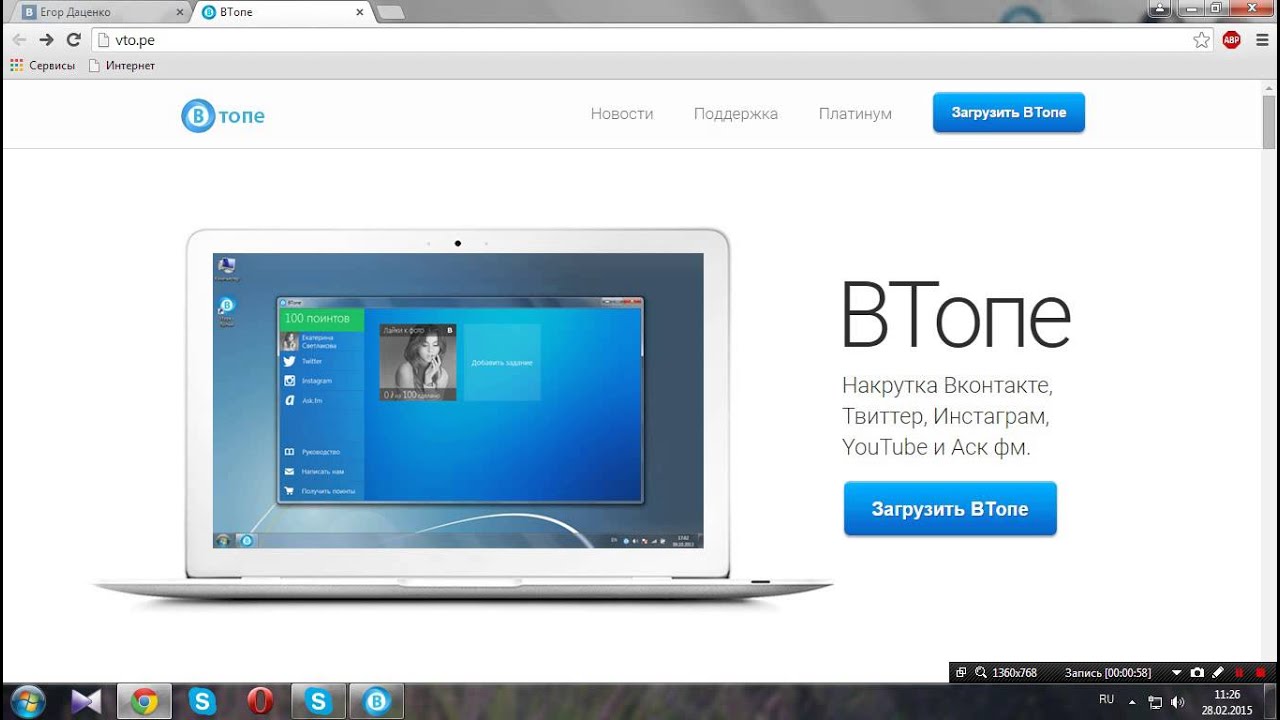Click the Запись [00:00:58] recording timer

pos(1108,673)
